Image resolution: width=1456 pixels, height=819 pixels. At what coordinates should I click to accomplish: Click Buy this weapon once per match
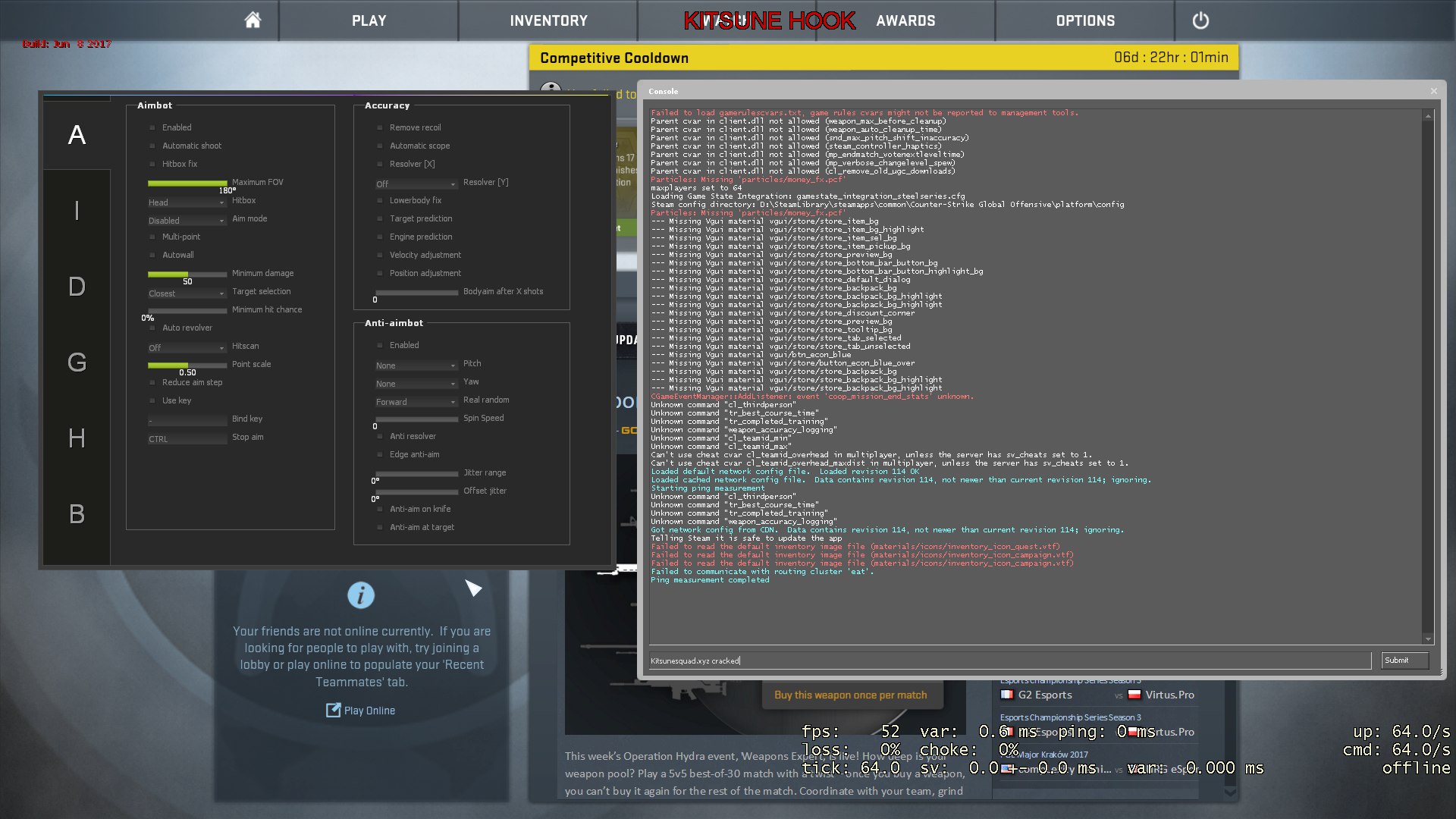tap(852, 695)
